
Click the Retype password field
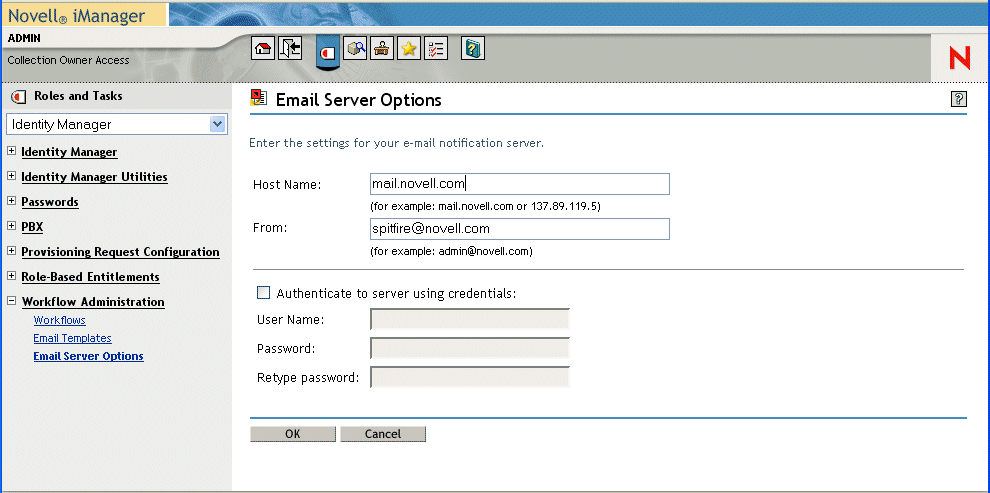pyautogui.click(x=470, y=377)
